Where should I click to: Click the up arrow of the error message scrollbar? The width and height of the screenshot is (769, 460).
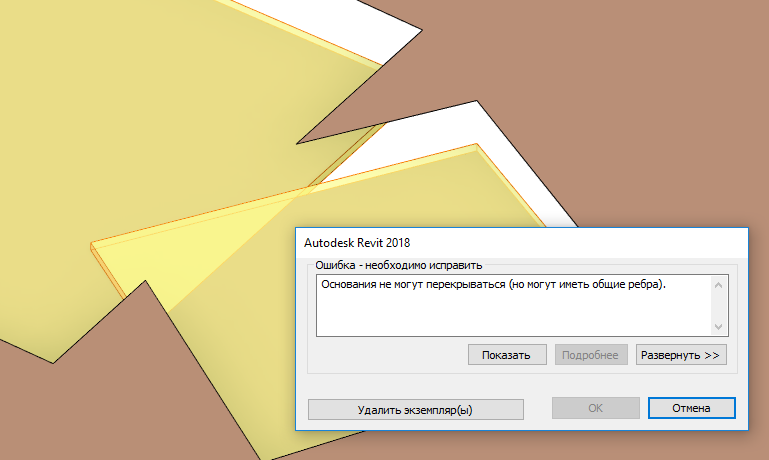[x=718, y=285]
